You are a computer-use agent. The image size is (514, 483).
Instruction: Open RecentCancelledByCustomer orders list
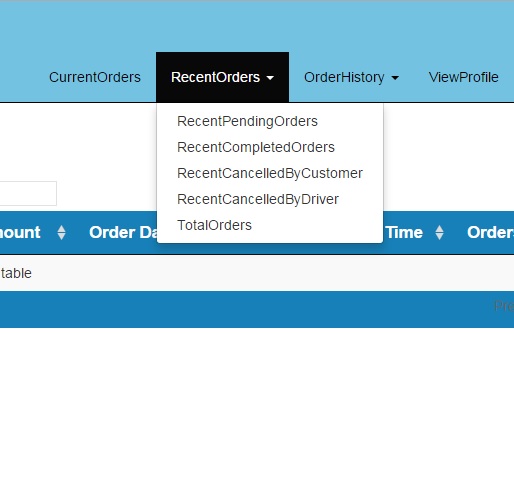tap(270, 173)
